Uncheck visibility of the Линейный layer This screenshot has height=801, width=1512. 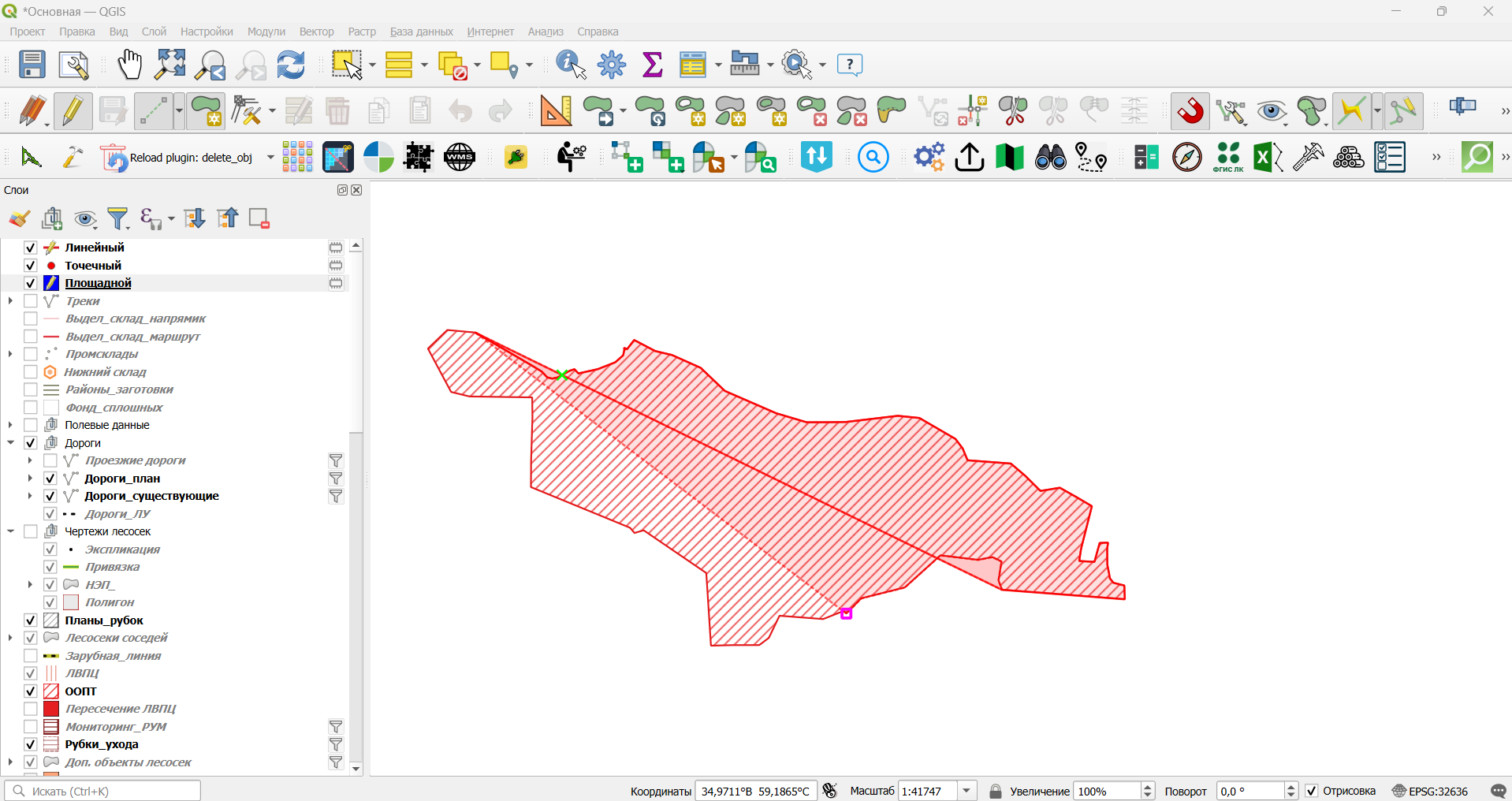31,248
